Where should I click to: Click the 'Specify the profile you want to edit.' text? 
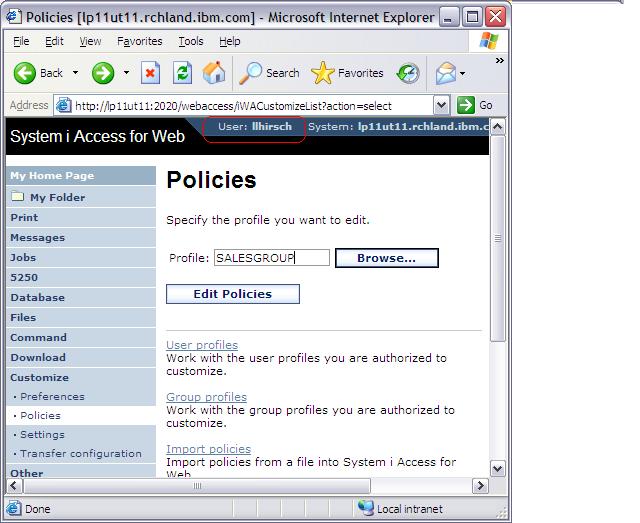click(x=268, y=220)
